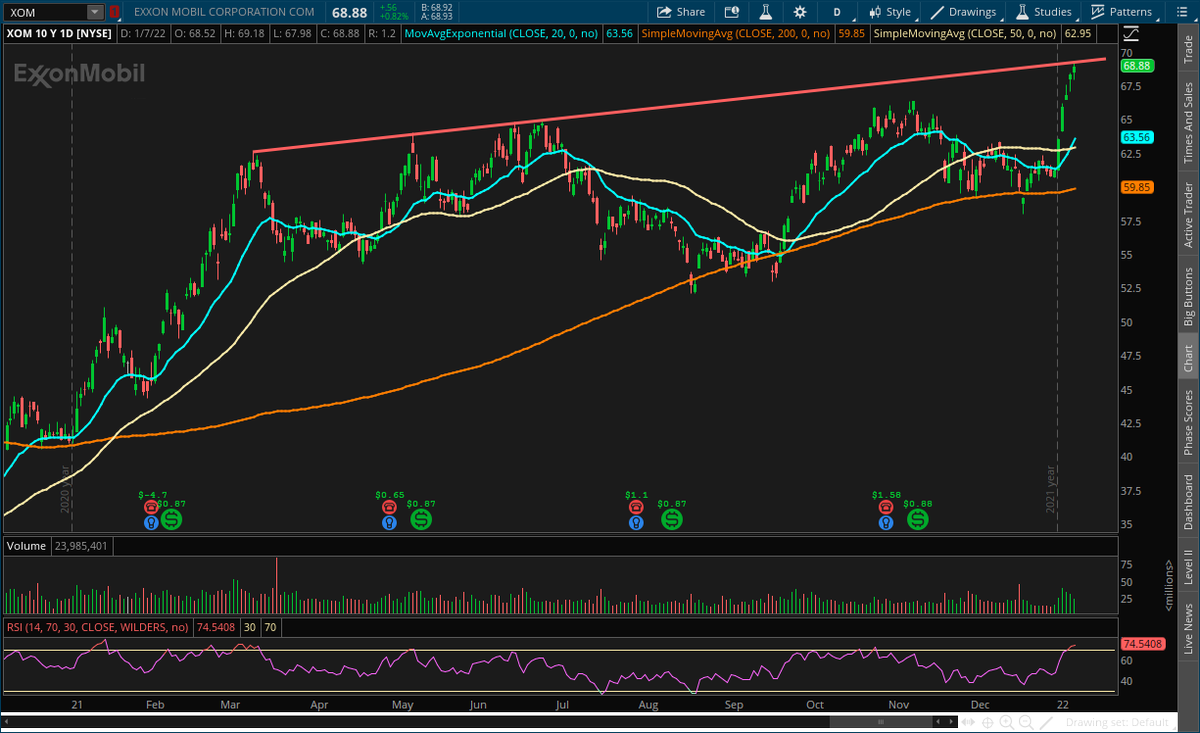The image size is (1200, 733).
Task: Click the first green dividend $0.87 icon near February
Action: point(172,519)
